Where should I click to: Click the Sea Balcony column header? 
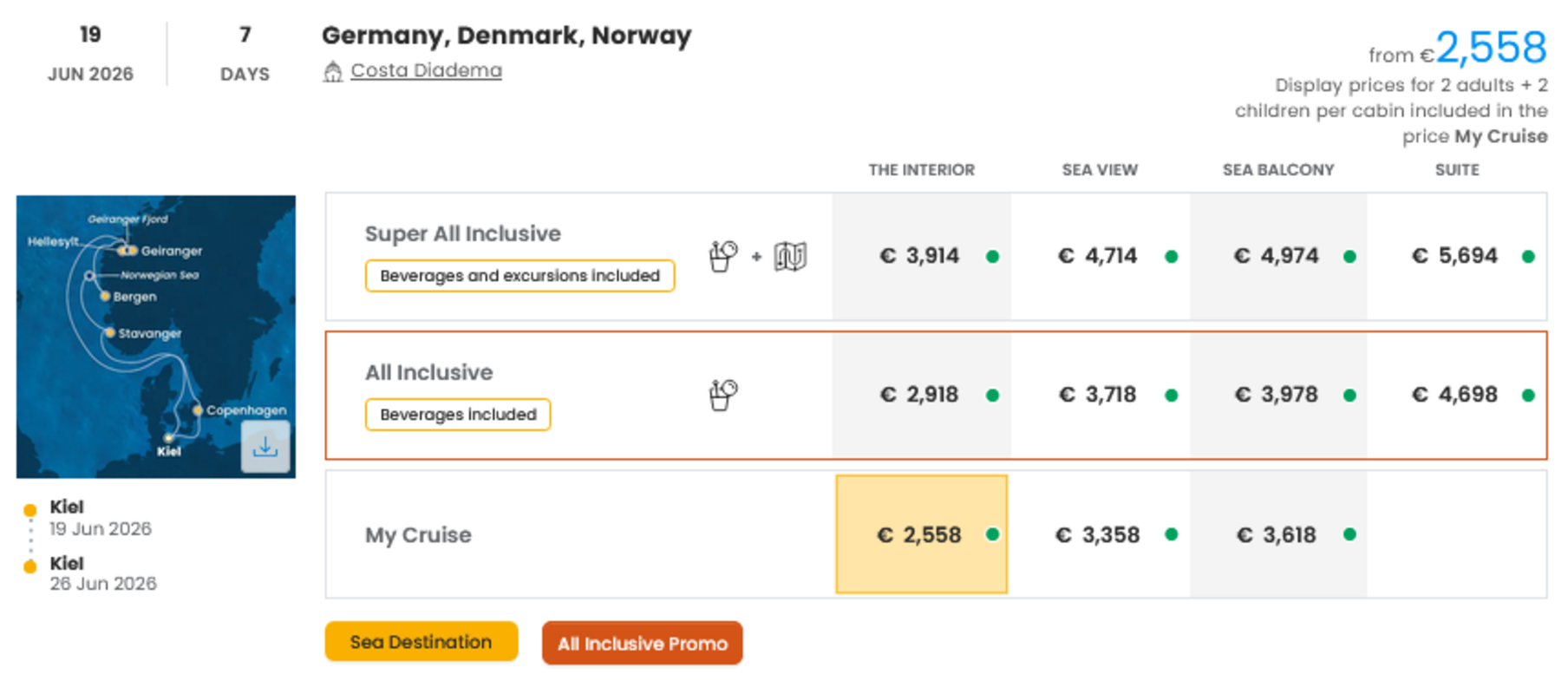coord(1277,170)
